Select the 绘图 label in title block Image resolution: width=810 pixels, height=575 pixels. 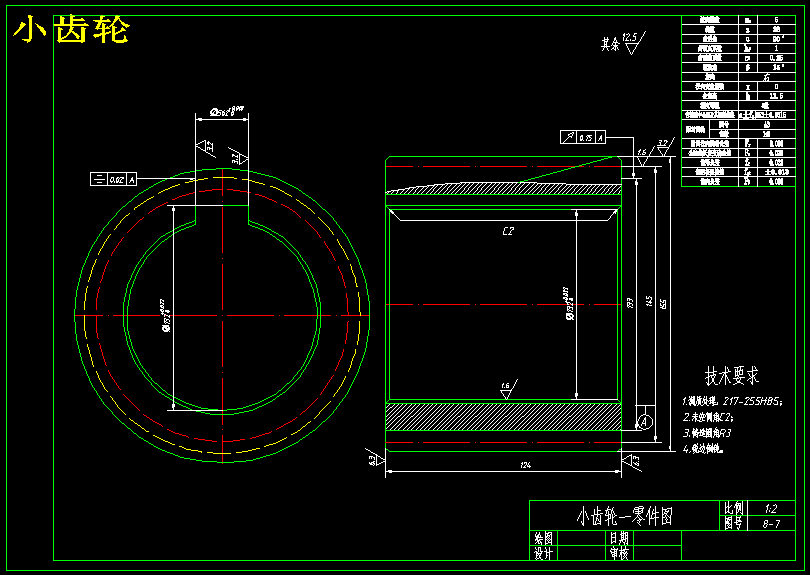click(543, 538)
